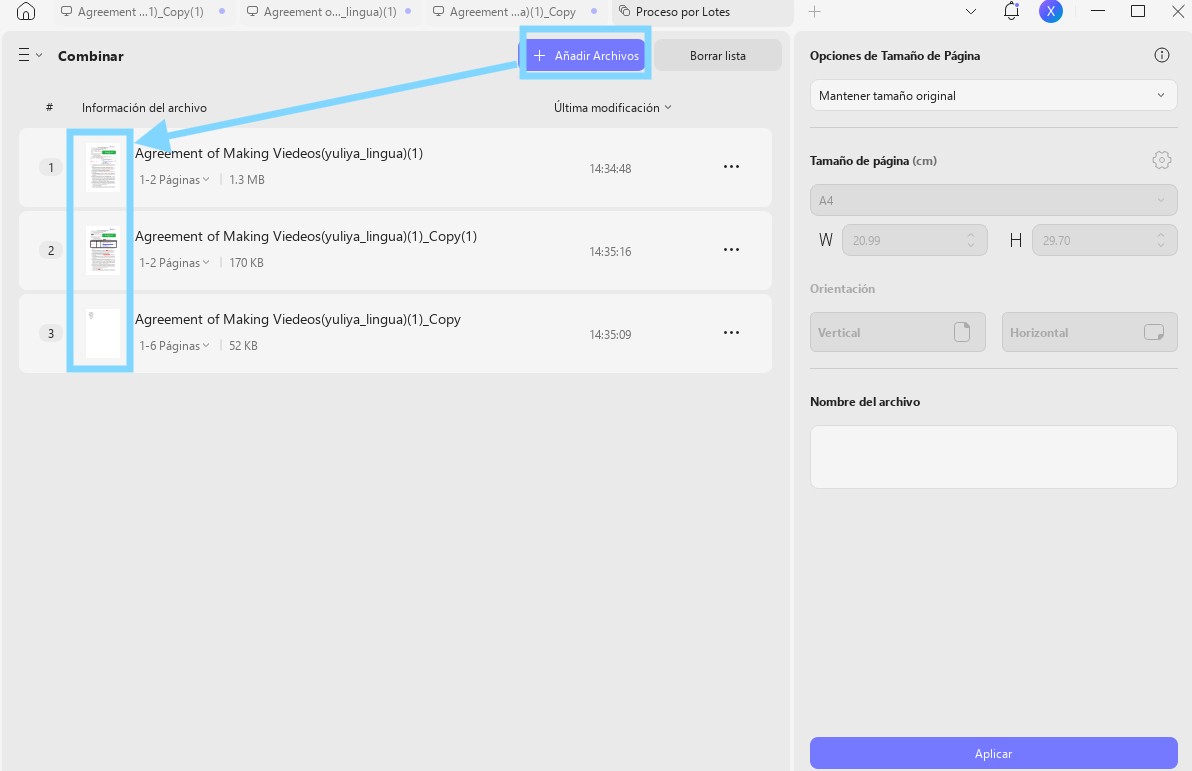
Task: Open the page size settings gear
Action: coord(1162,160)
